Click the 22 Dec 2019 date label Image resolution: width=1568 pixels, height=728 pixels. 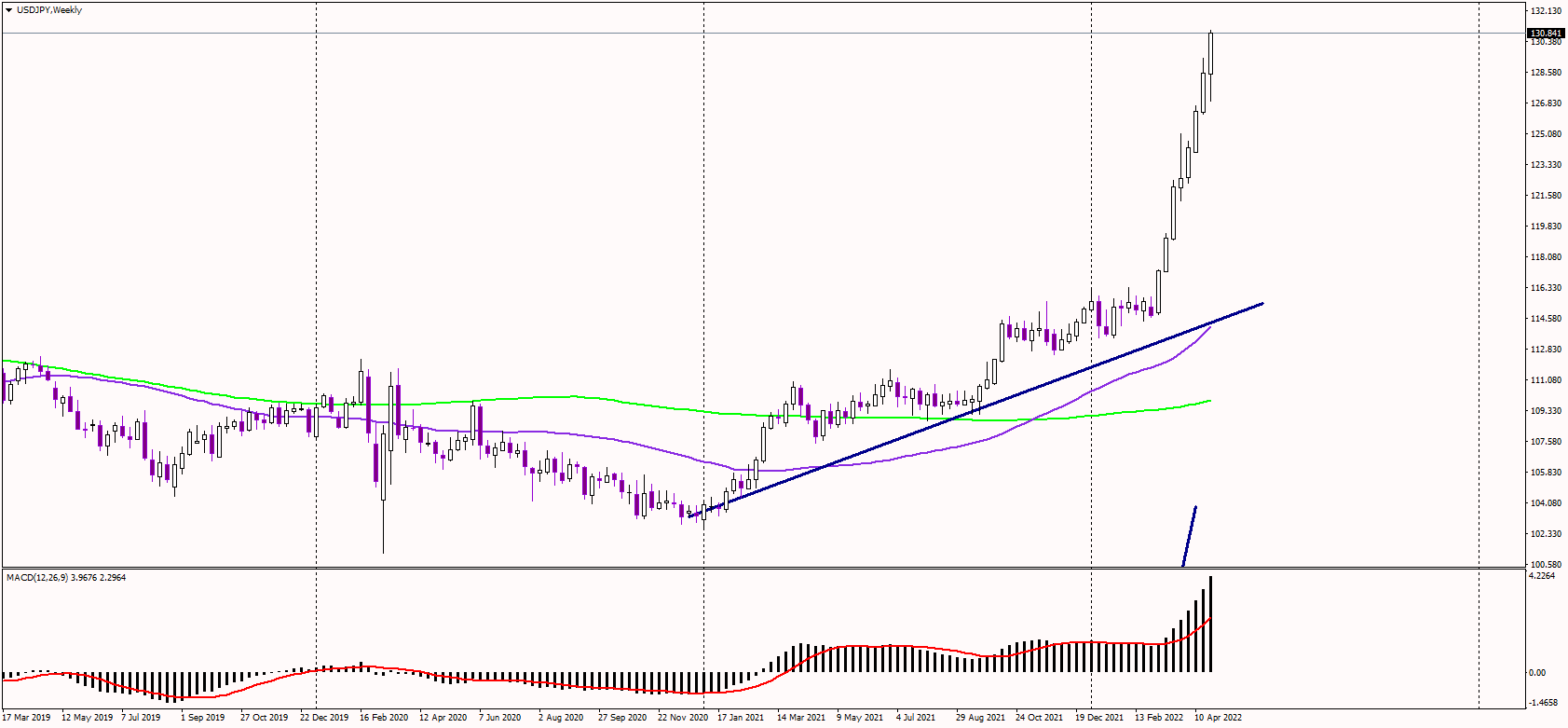(x=324, y=718)
